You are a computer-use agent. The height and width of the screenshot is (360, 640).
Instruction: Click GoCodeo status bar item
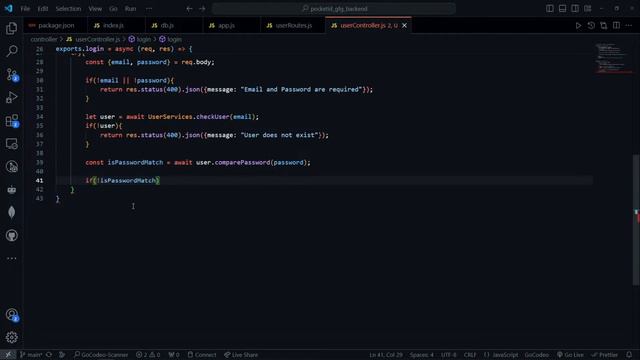pyautogui.click(x=536, y=355)
